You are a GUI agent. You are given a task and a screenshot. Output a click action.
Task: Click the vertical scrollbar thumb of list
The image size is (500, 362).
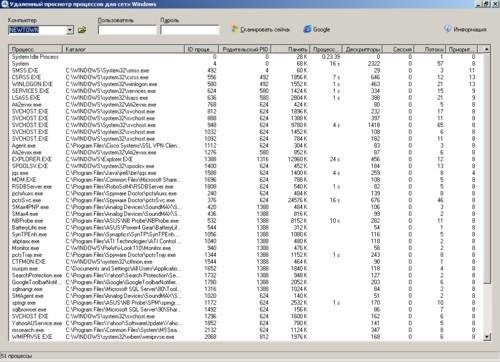(x=487, y=168)
